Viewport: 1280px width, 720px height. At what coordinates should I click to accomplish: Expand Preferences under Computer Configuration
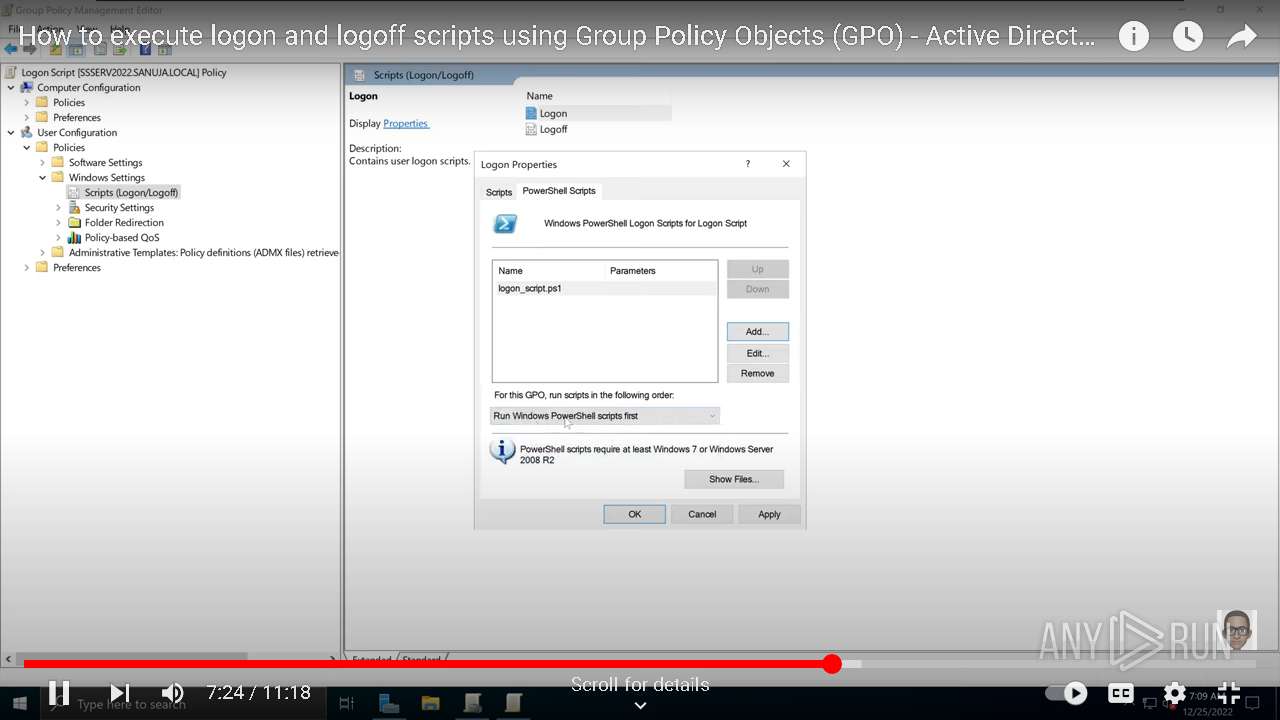pos(27,117)
